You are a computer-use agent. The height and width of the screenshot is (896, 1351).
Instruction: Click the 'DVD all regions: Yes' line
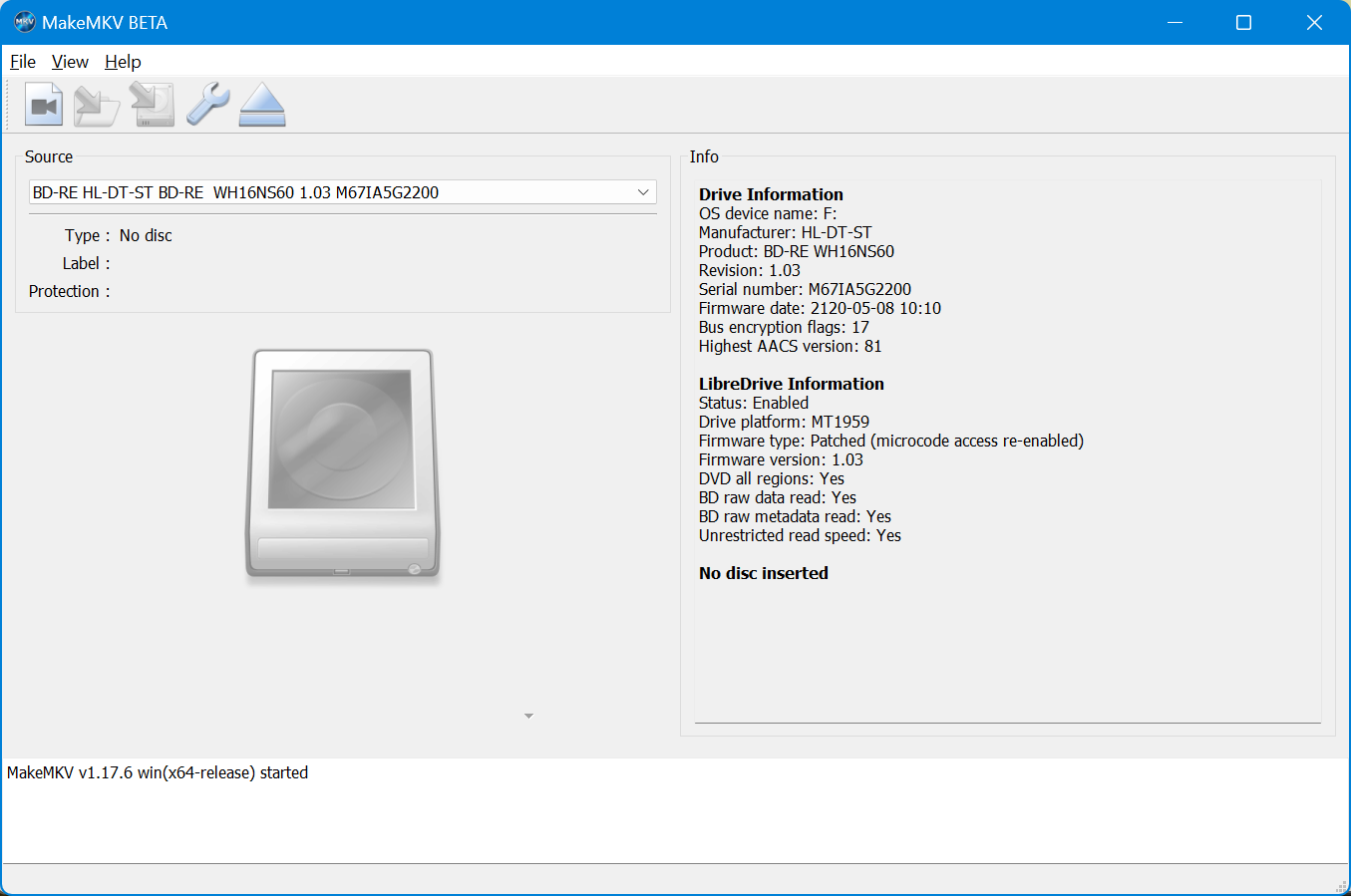[x=772, y=478]
